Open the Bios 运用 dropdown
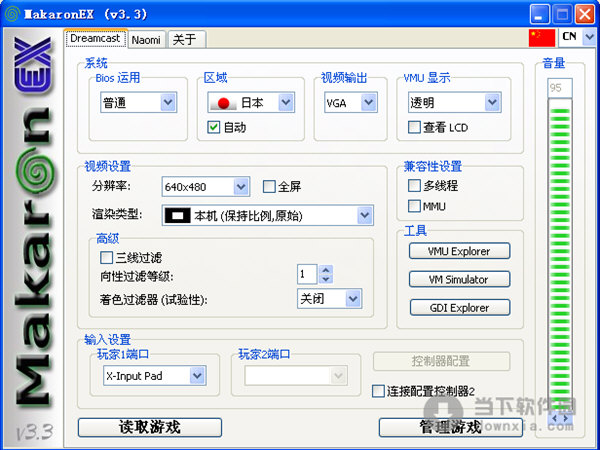600x450 pixels. 139,102
